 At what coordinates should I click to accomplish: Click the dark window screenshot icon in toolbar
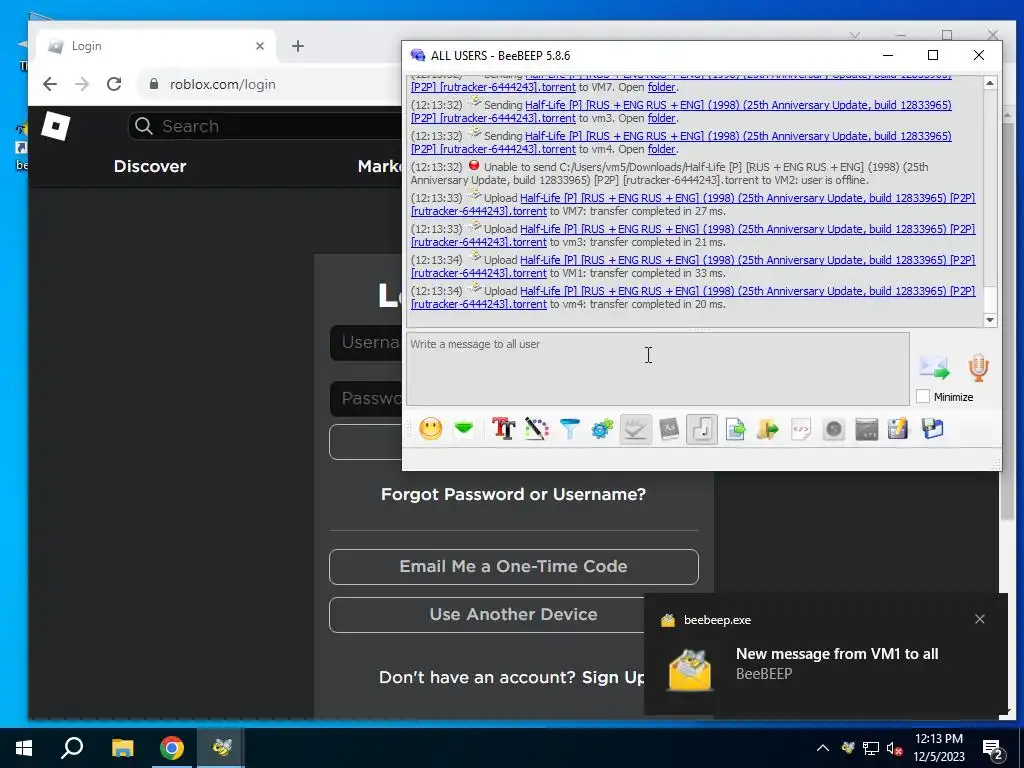tap(867, 429)
